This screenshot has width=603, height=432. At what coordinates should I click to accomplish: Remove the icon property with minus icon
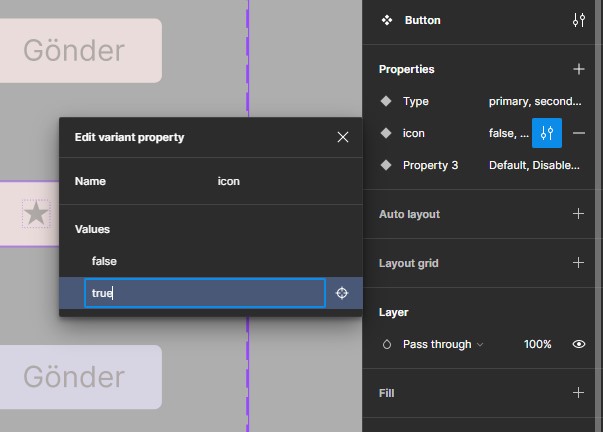(x=578, y=133)
